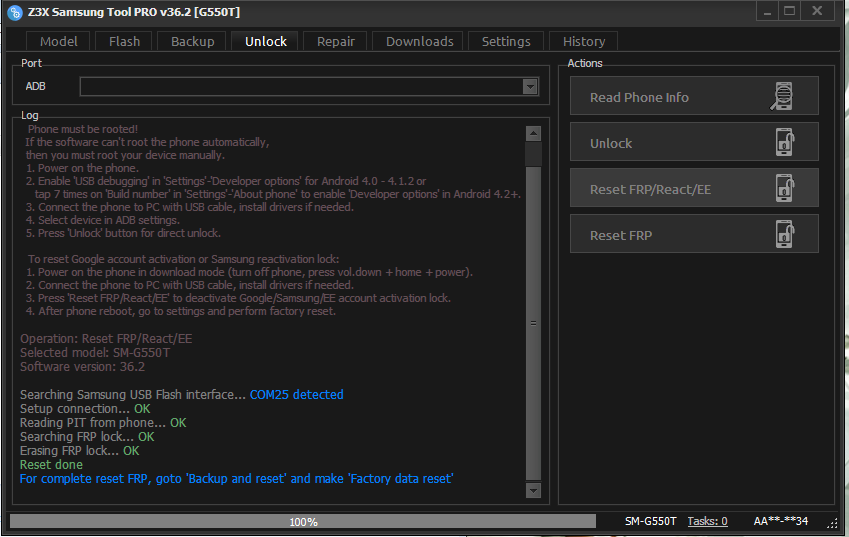Click the log vertical scrollbar thumb
This screenshot has height=537, width=849.
pos(533,323)
